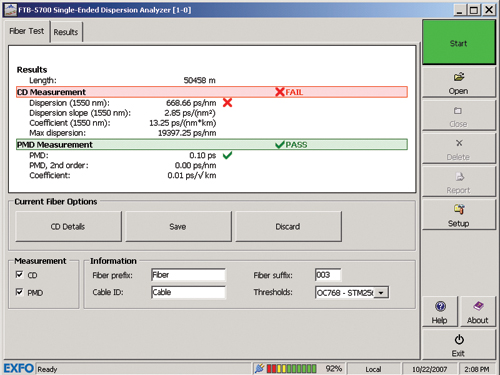The width and height of the screenshot is (500, 375).
Task: Click the title bar application icon
Action: click(x=10, y=10)
